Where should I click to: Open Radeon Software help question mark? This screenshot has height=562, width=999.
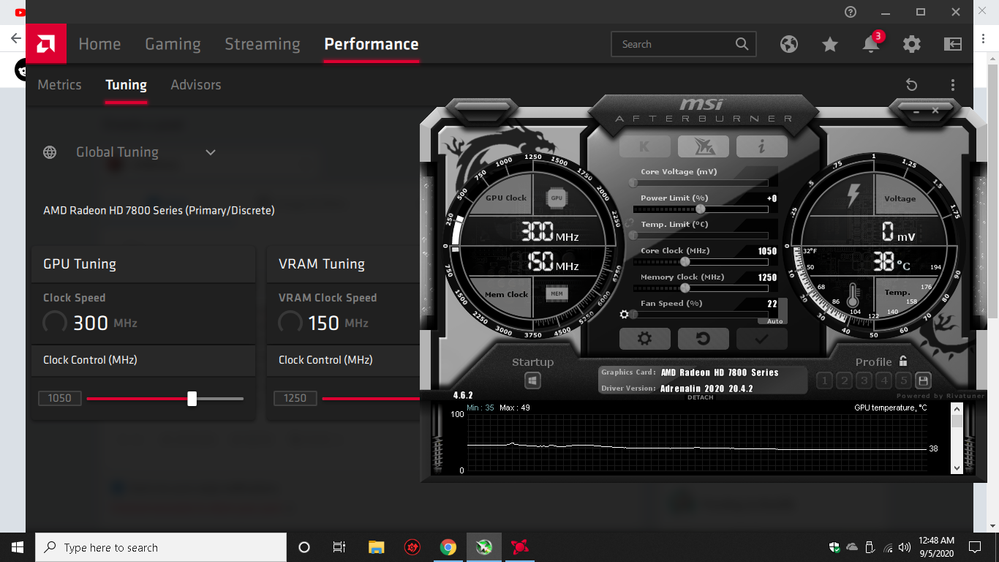coord(851,12)
